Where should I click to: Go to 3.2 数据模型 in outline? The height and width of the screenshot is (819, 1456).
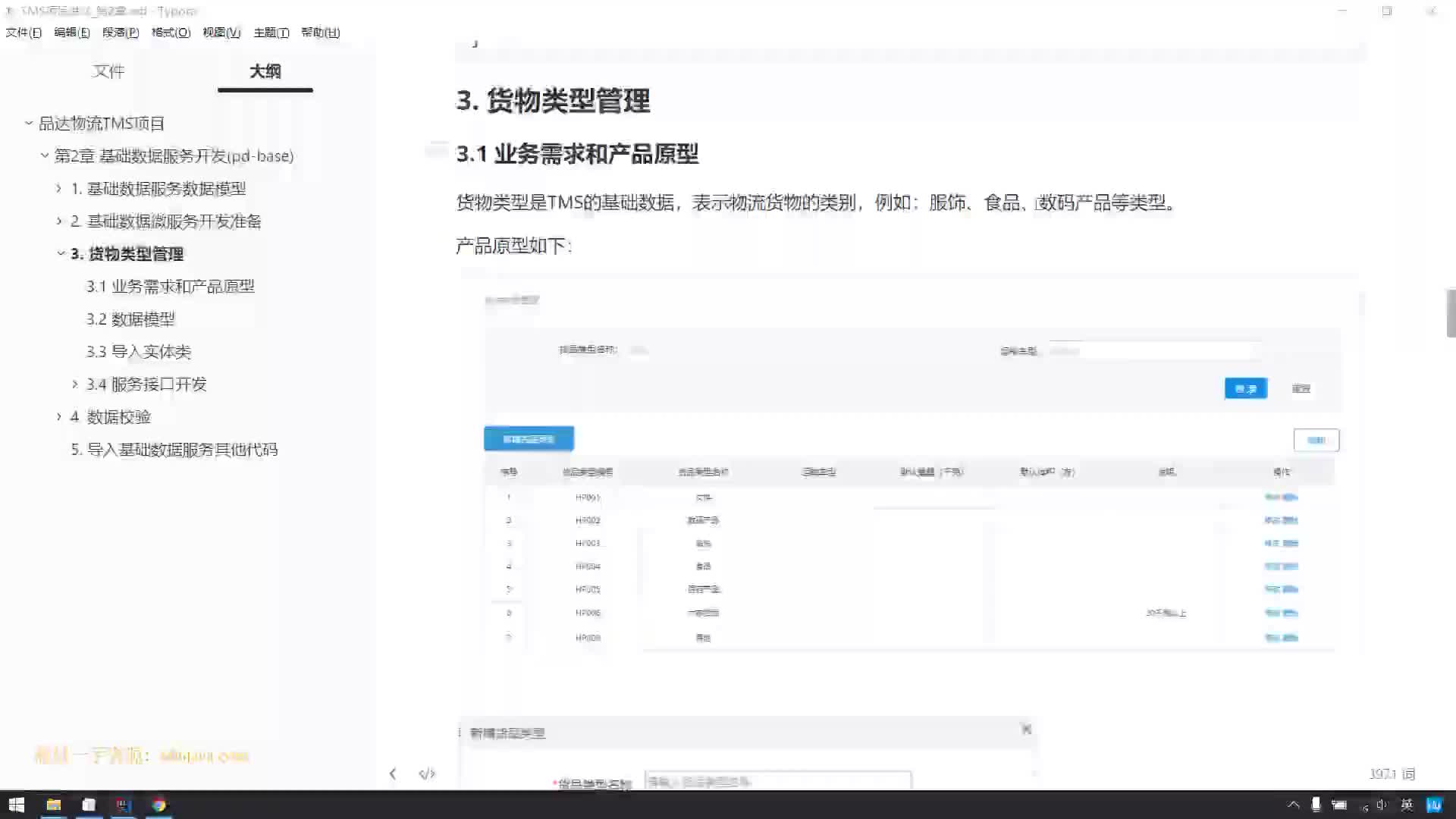pyautogui.click(x=130, y=319)
